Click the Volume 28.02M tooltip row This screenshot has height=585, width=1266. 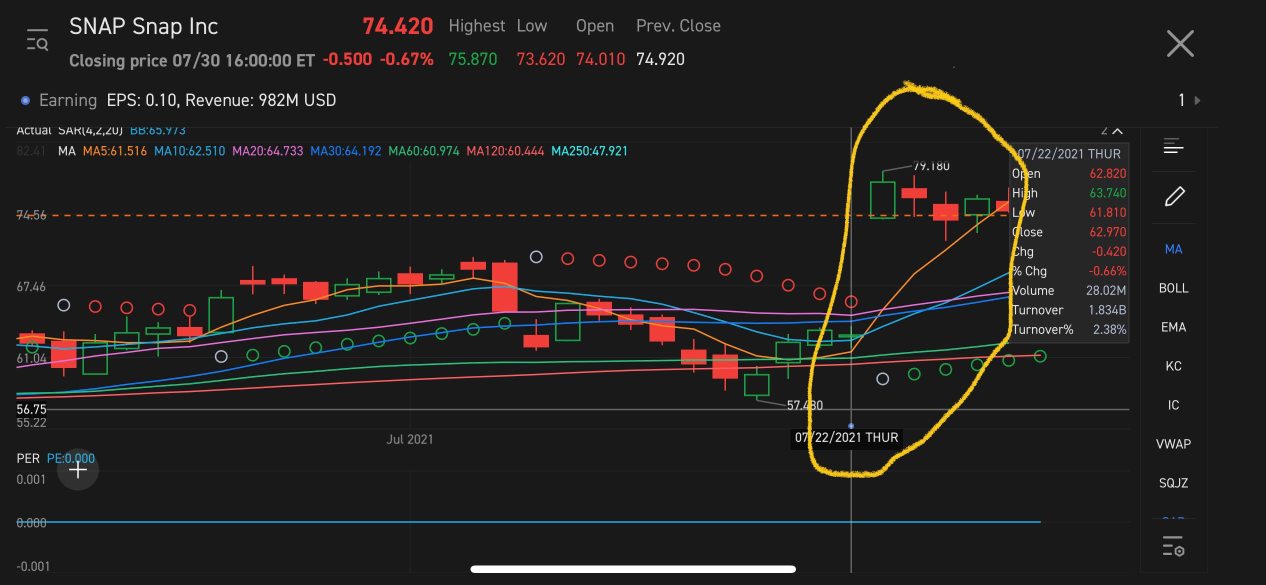[x=1069, y=290]
